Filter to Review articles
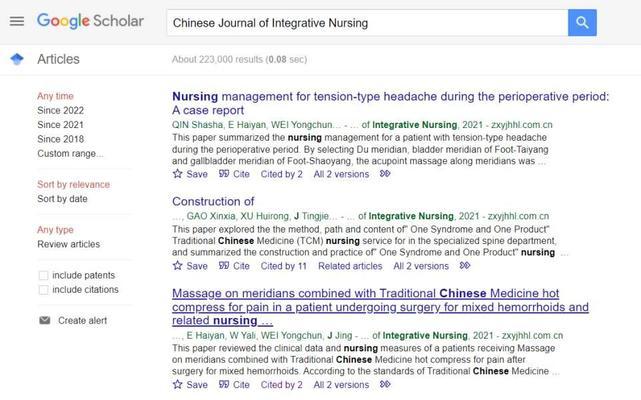This screenshot has height=400, width=641. point(69,244)
